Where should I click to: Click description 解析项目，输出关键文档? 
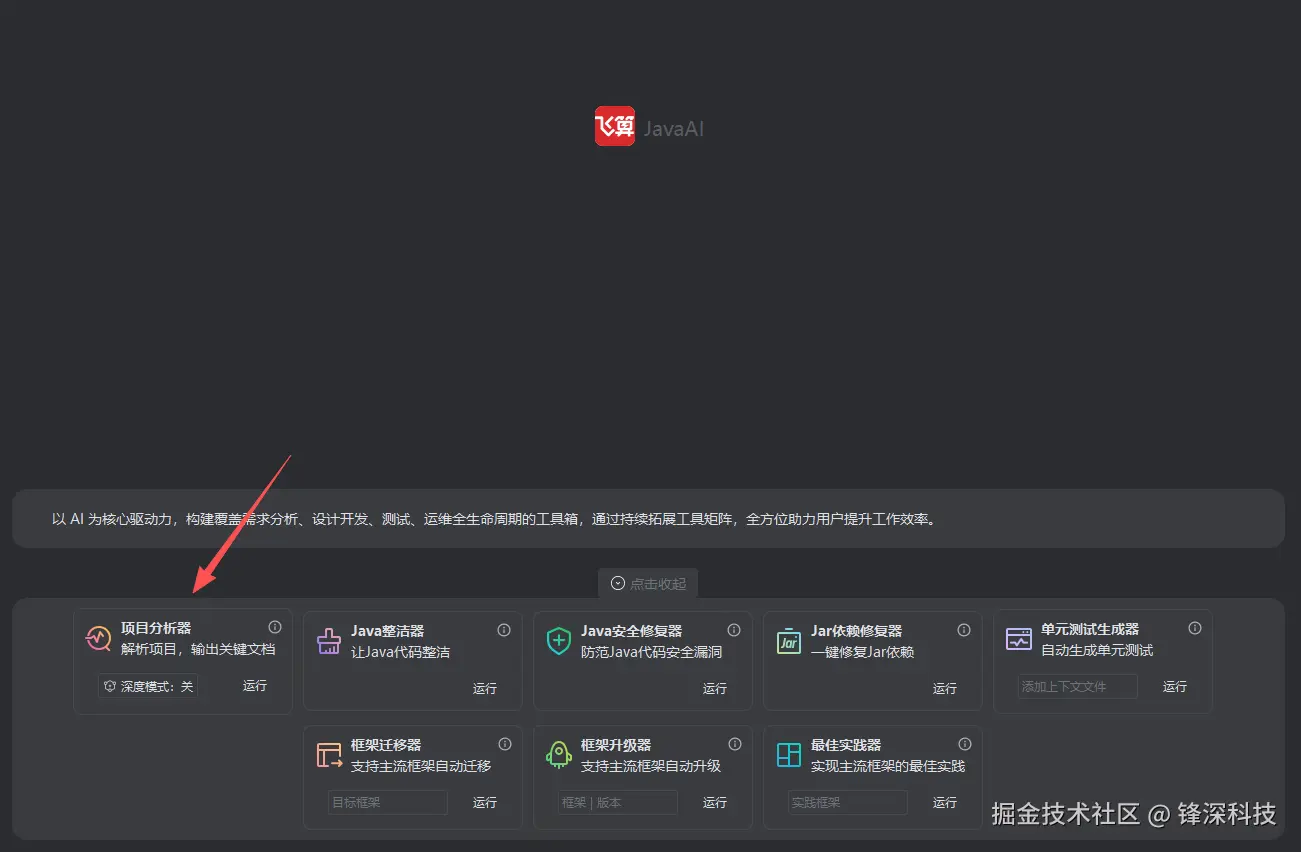pyautogui.click(x=198, y=649)
